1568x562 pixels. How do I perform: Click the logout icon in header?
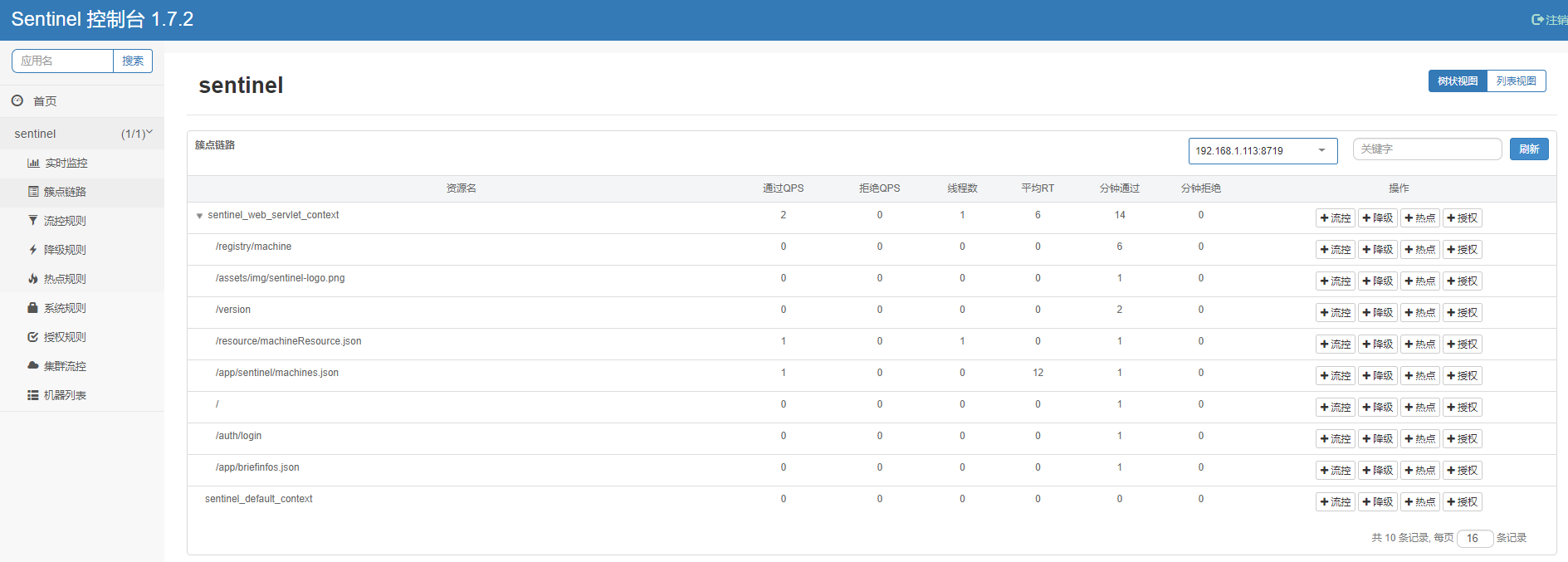1537,19
